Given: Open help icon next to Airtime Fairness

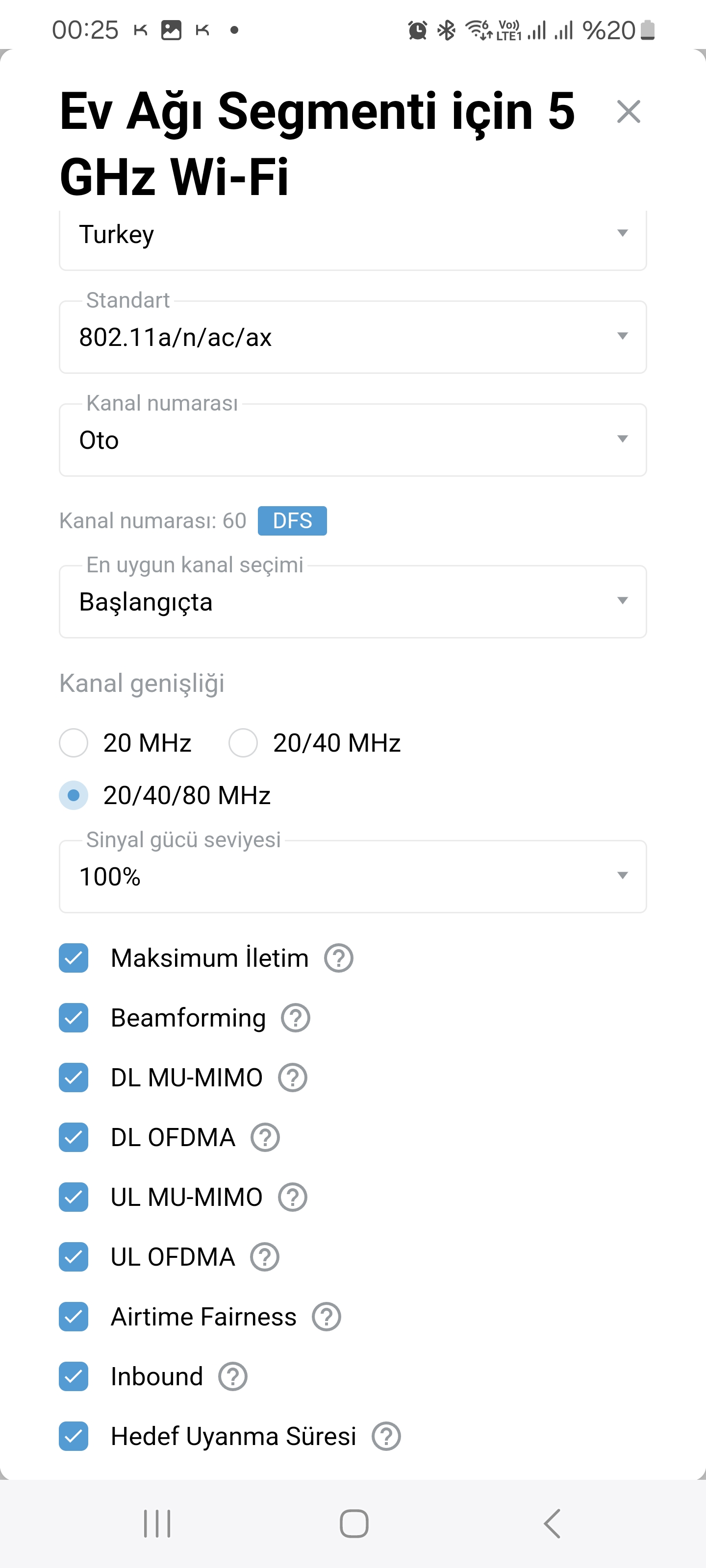Looking at the screenshot, I should coord(326,1317).
